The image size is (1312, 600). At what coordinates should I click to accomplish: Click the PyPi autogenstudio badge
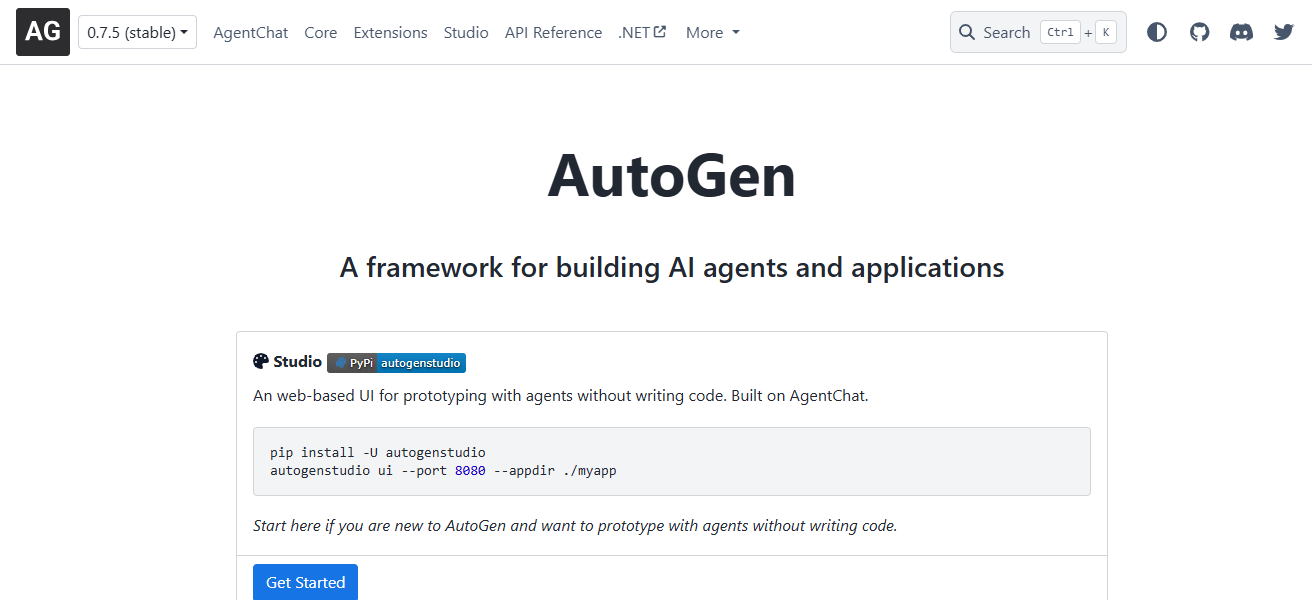396,363
